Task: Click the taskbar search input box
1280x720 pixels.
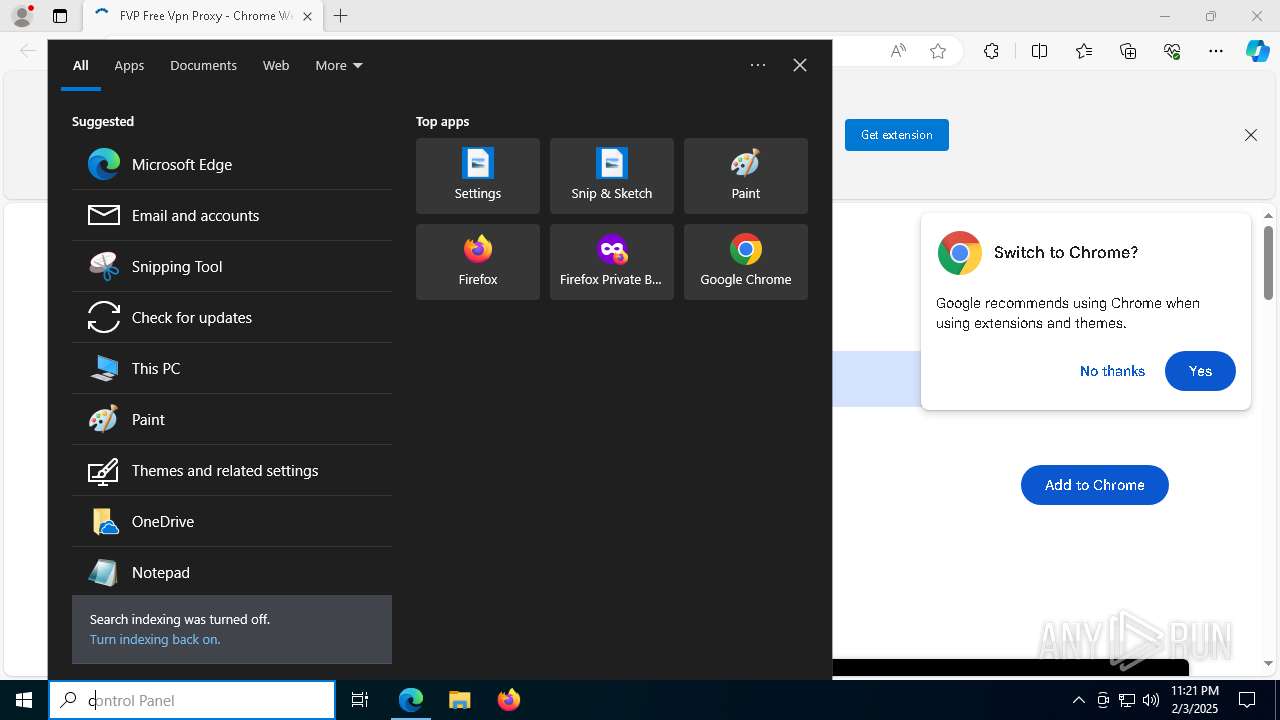Action: 192,700
